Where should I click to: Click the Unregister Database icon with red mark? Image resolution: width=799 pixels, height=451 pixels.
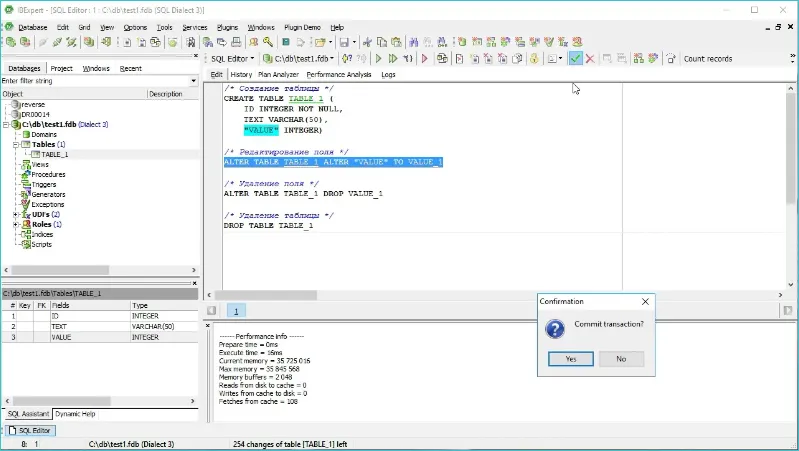(25, 42)
